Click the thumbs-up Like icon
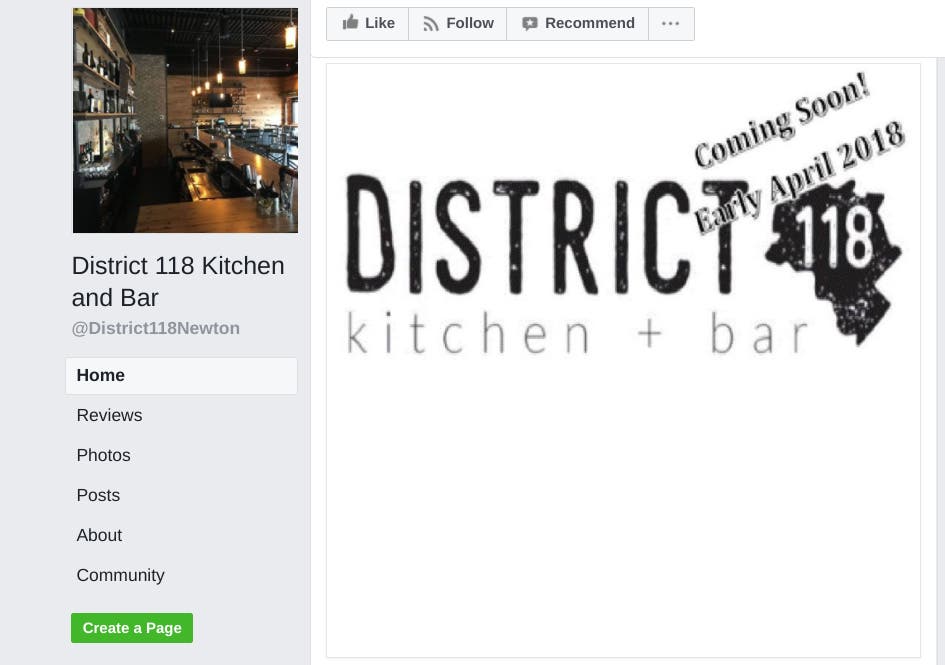 pyautogui.click(x=350, y=23)
